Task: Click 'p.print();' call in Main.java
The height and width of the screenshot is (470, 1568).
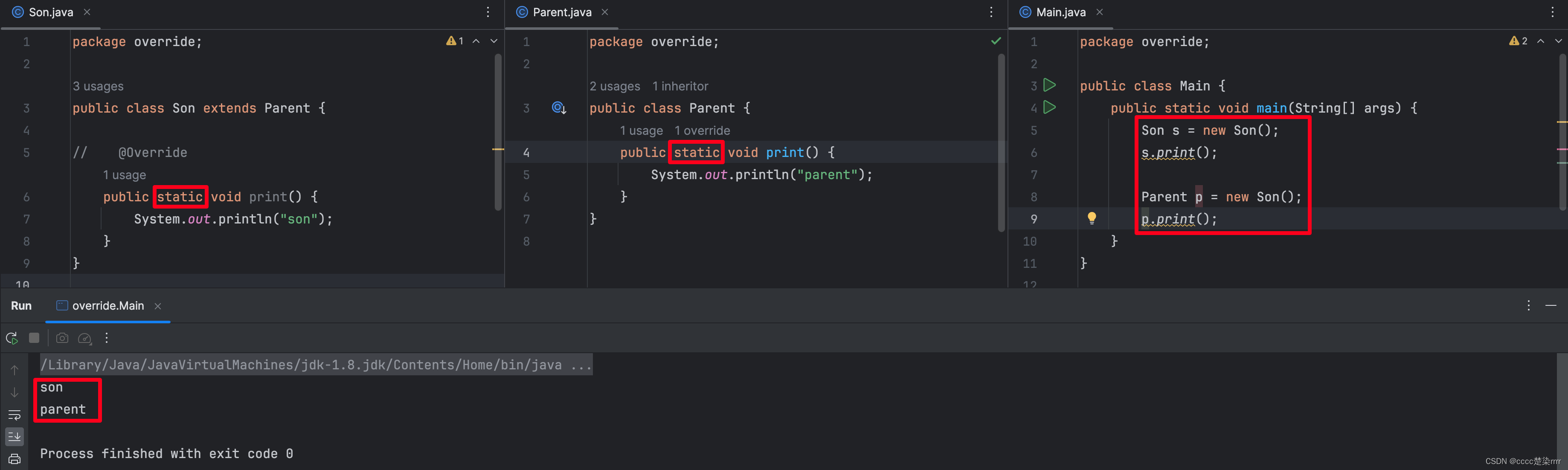Action: tap(1179, 219)
